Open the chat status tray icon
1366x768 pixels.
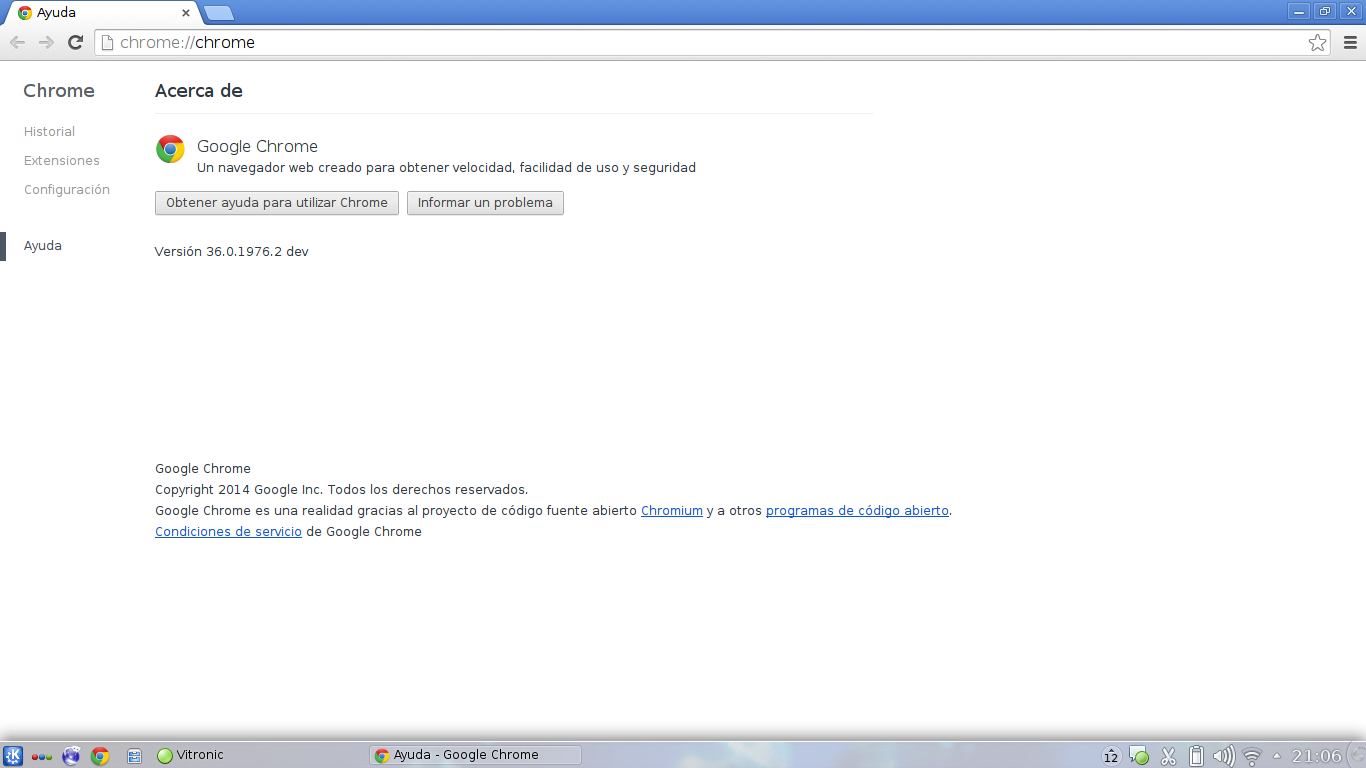click(1139, 756)
